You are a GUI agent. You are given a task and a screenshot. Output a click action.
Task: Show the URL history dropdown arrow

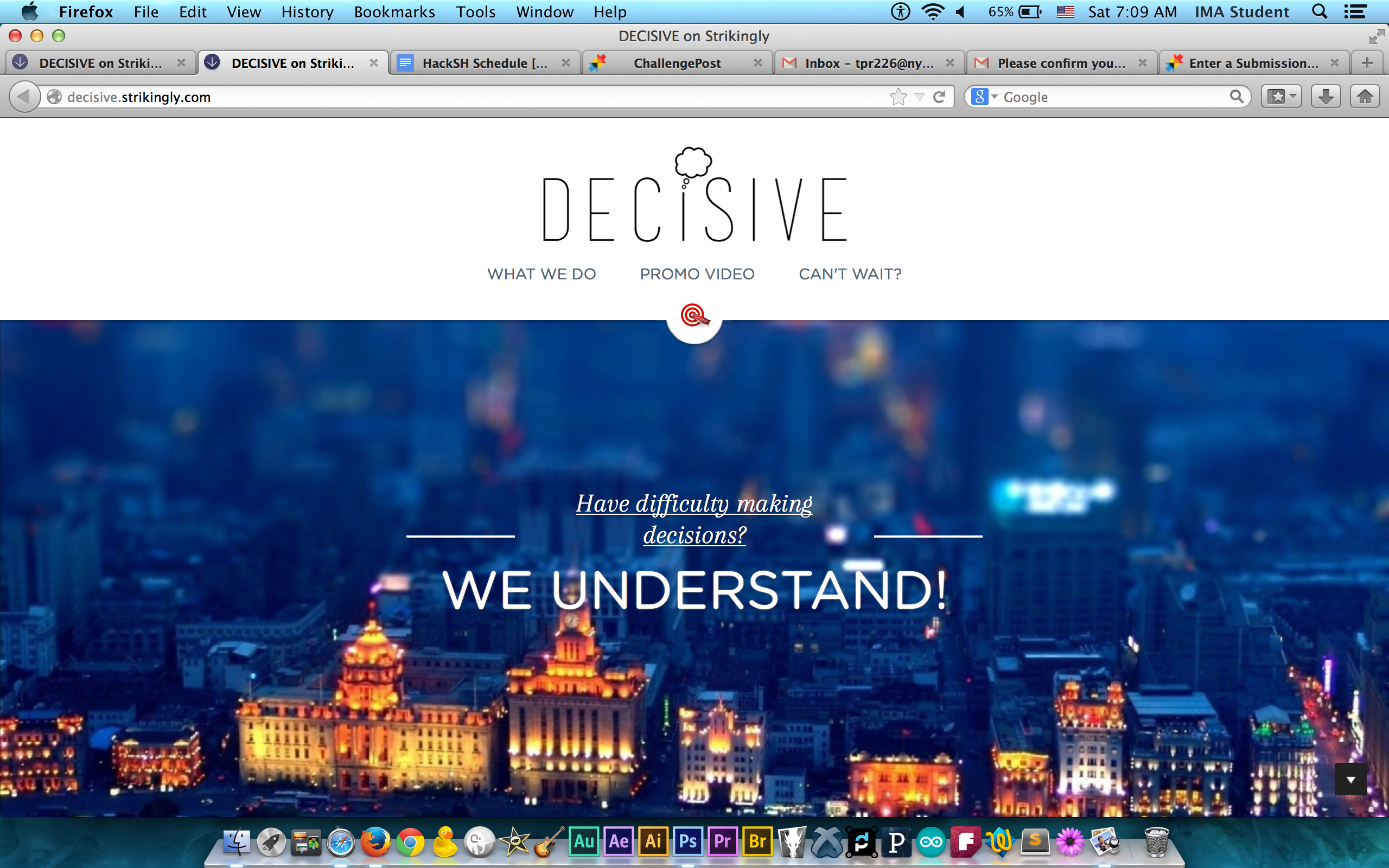tap(919, 97)
